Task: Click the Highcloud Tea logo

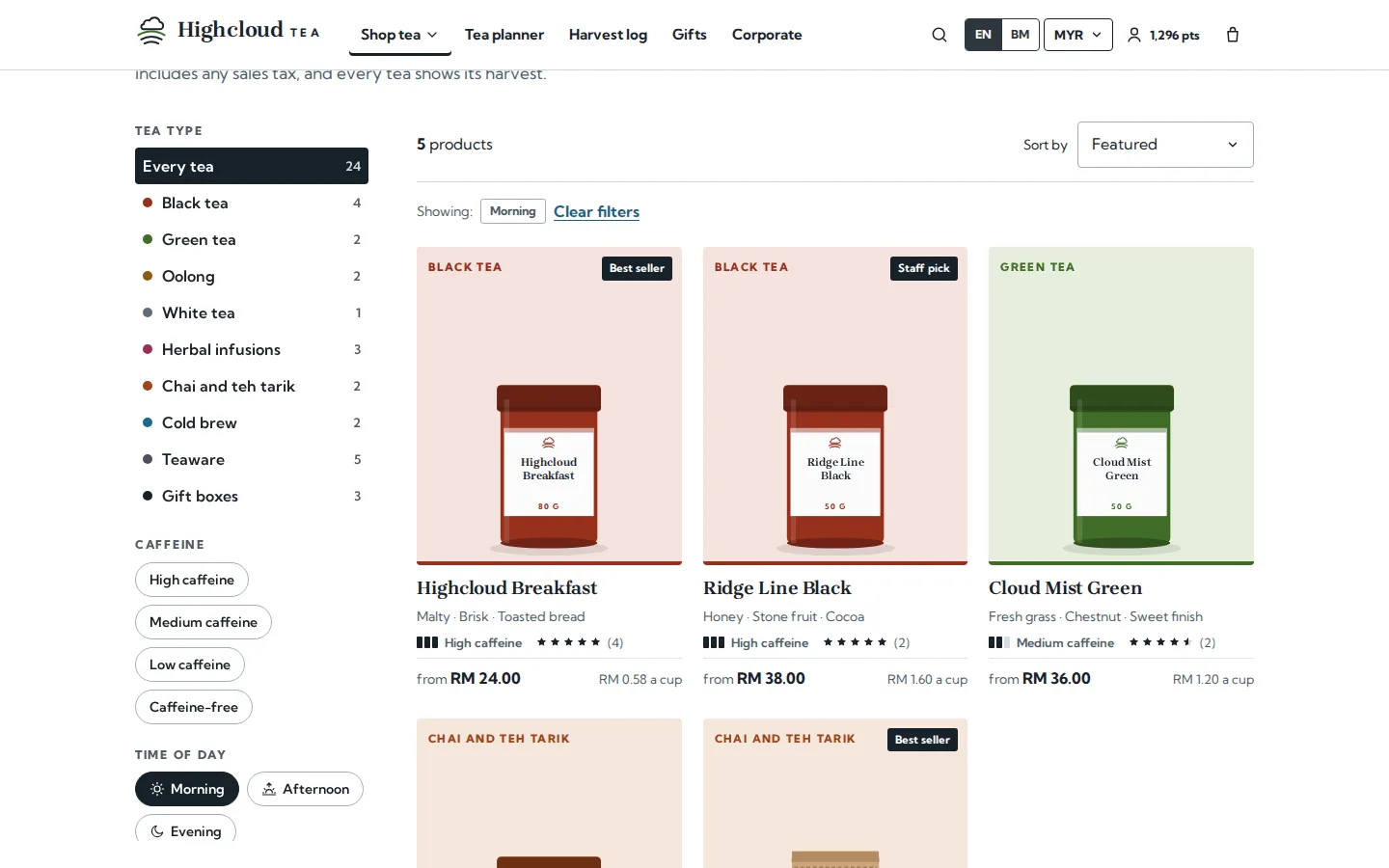Action: (228, 31)
